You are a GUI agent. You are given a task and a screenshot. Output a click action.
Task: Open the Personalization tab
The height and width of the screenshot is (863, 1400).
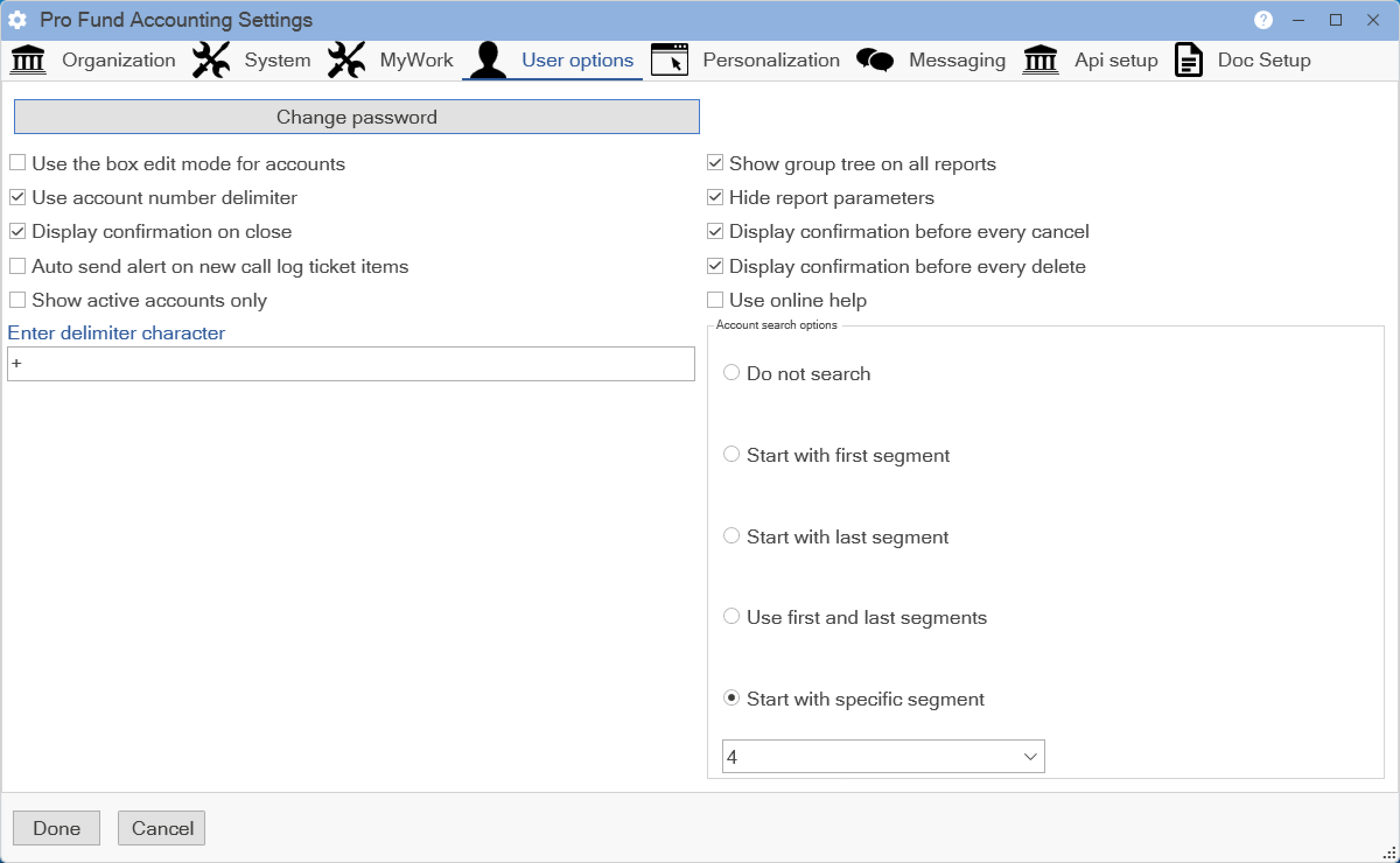(x=771, y=59)
